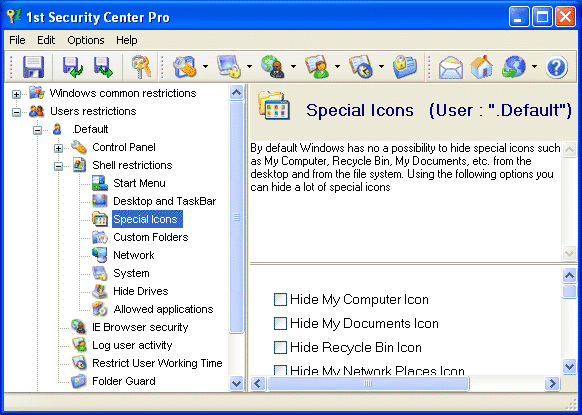The image size is (582, 415).
Task: Click the globe with agent toolbar icon
Action: pyautogui.click(x=273, y=67)
